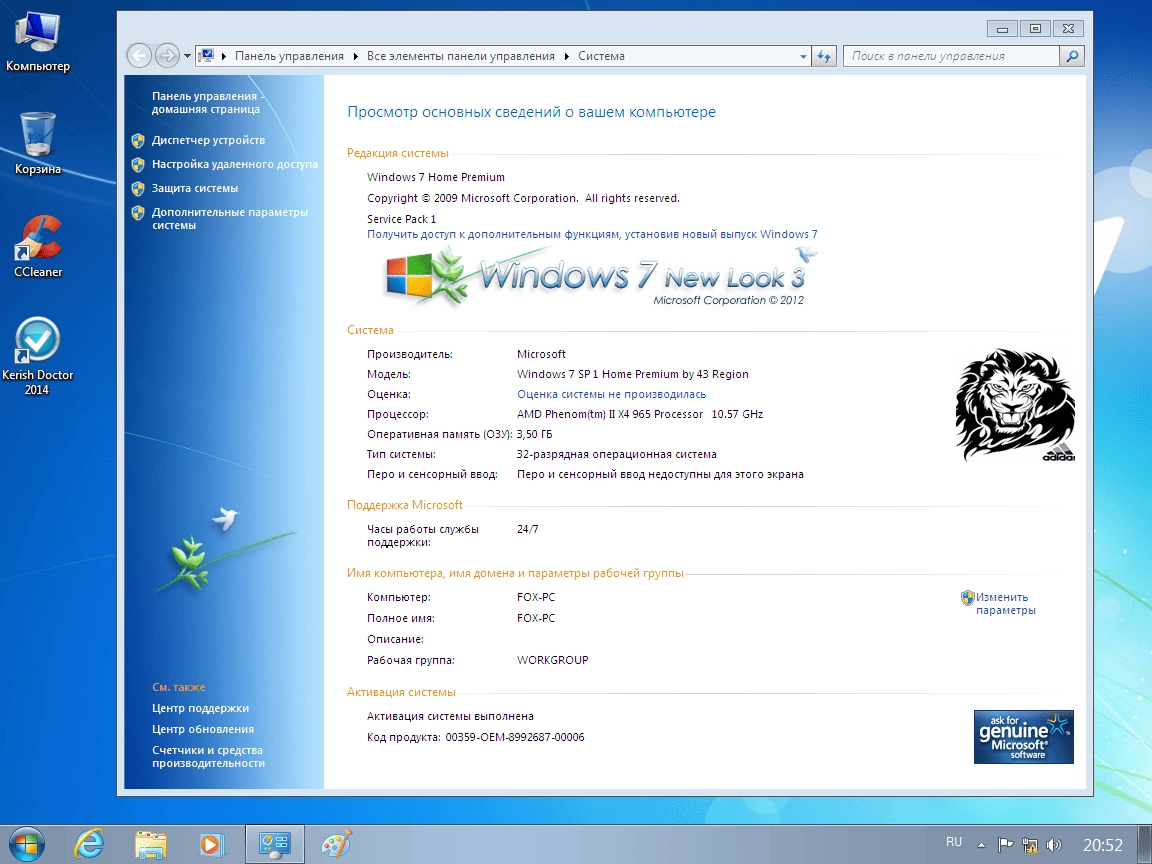Screen dimensions: 1152x864
Task: Click Оценка системы не производилась link
Action: 611,395
